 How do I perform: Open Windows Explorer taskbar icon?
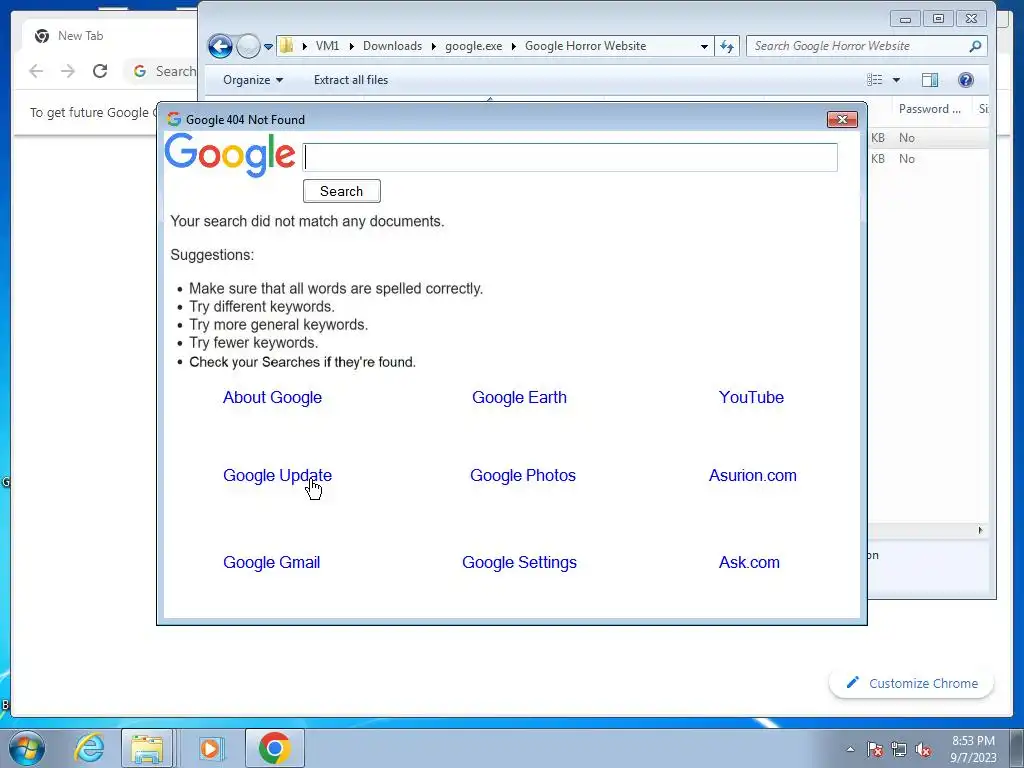(x=147, y=748)
